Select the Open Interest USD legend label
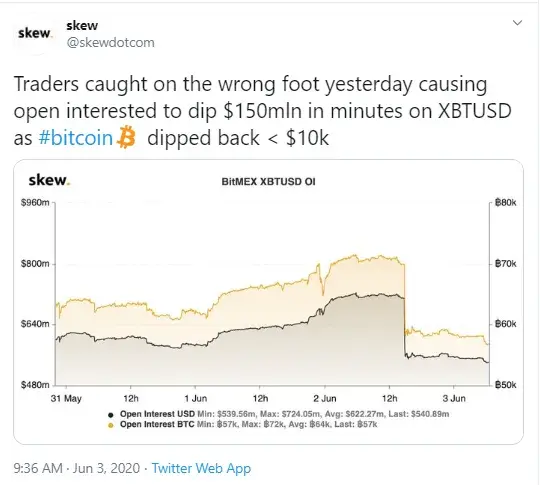540x485 pixels. coord(157,414)
